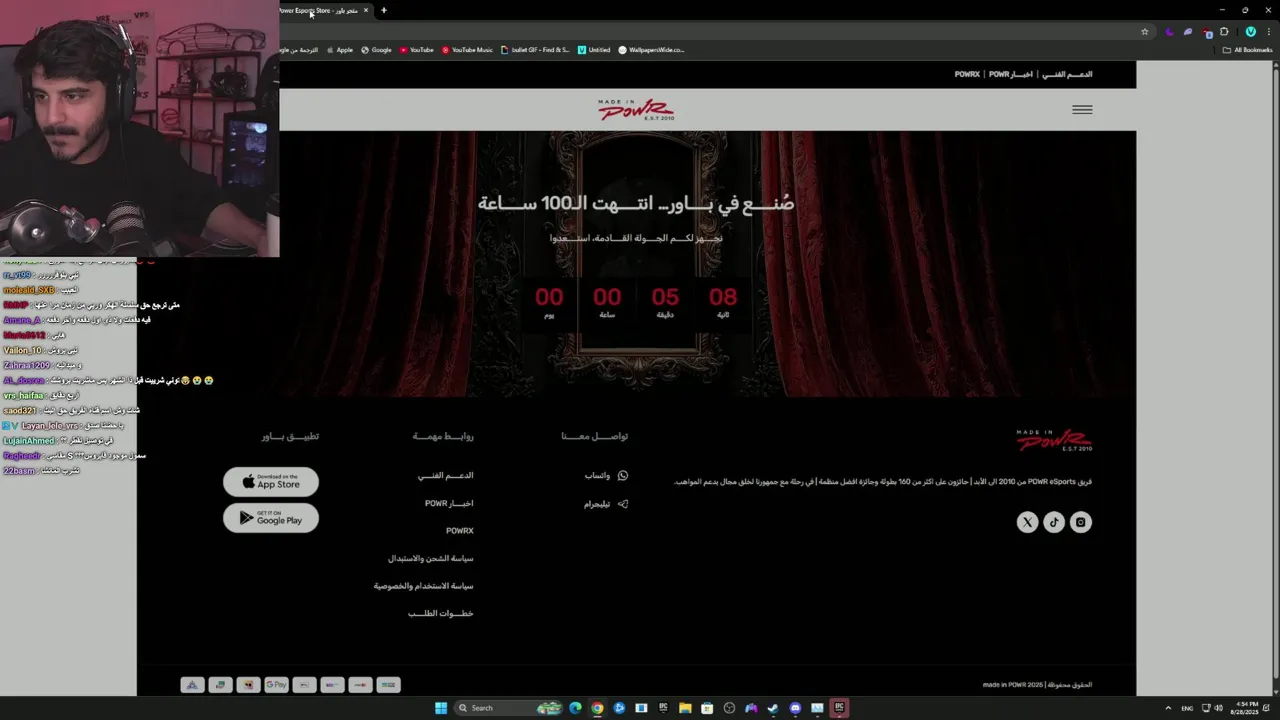The width and height of the screenshot is (1280, 720).
Task: Open footer technical support link (الدعم الفني)
Action: pos(446,476)
